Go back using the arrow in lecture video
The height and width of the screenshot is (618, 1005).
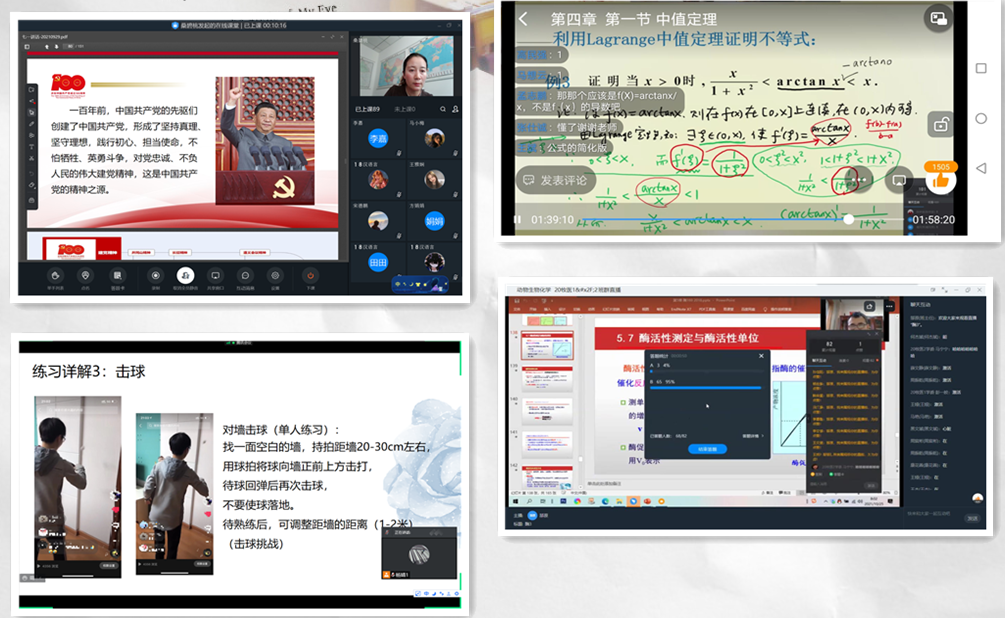coord(524,19)
